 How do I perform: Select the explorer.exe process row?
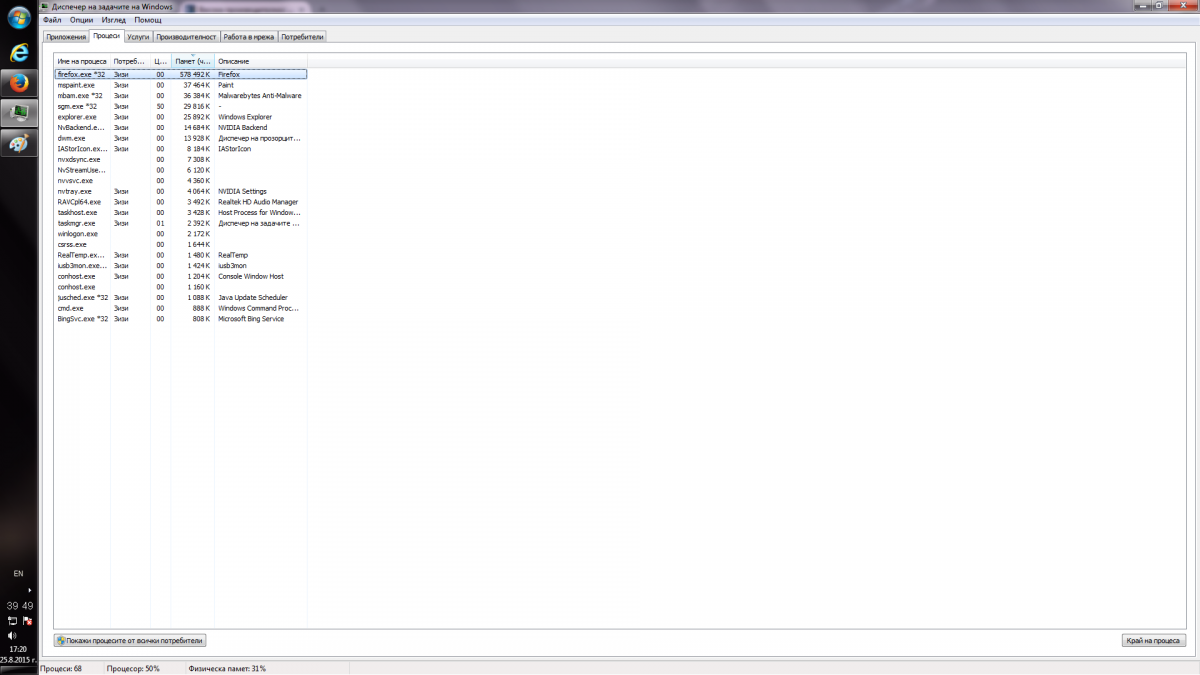180,117
